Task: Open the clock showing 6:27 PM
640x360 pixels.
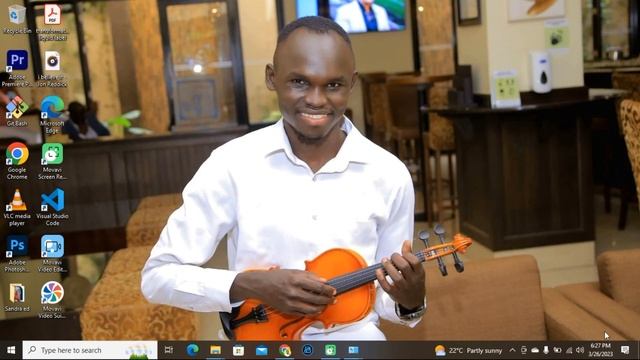Action: [x=601, y=350]
